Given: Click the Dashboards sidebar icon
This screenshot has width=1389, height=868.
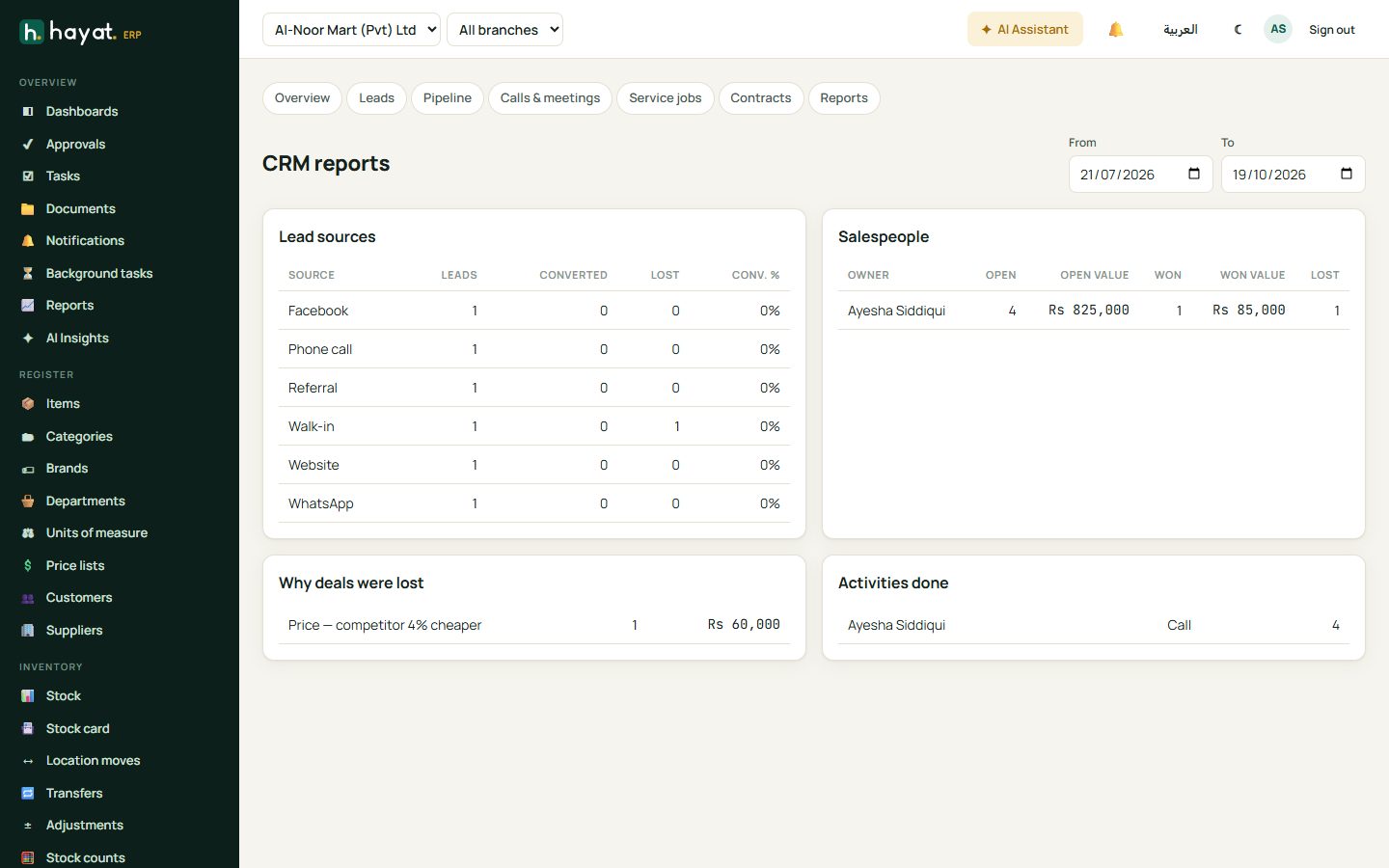Looking at the screenshot, I should point(28,112).
